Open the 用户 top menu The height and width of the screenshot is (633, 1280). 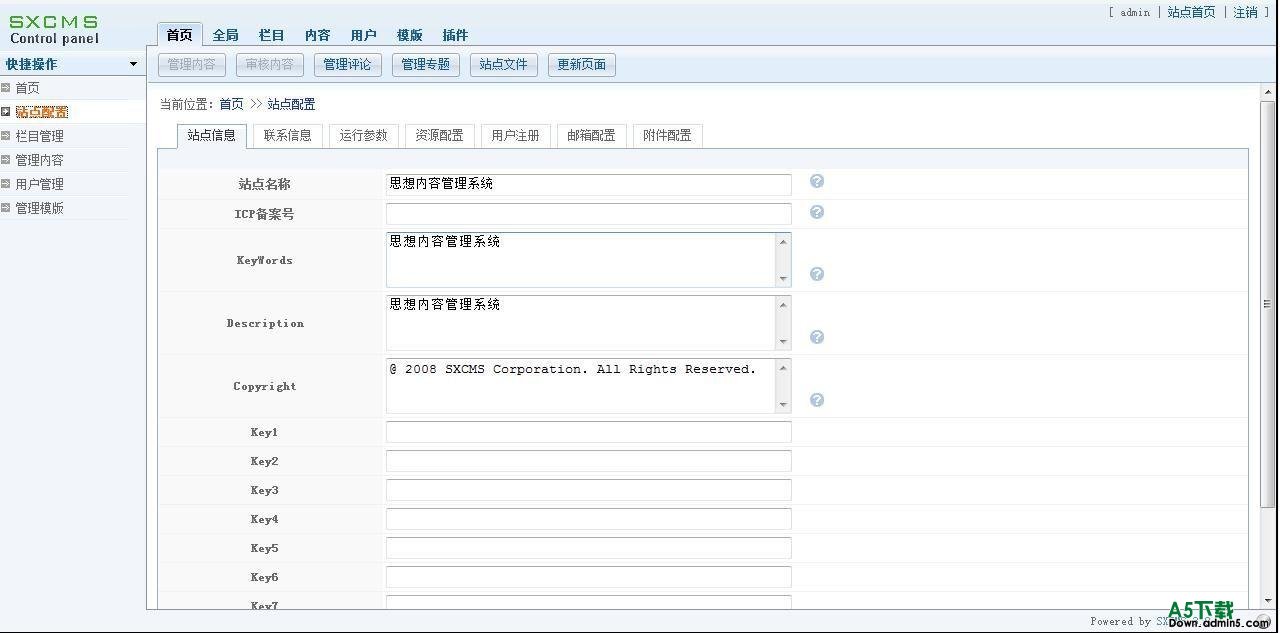(x=364, y=35)
